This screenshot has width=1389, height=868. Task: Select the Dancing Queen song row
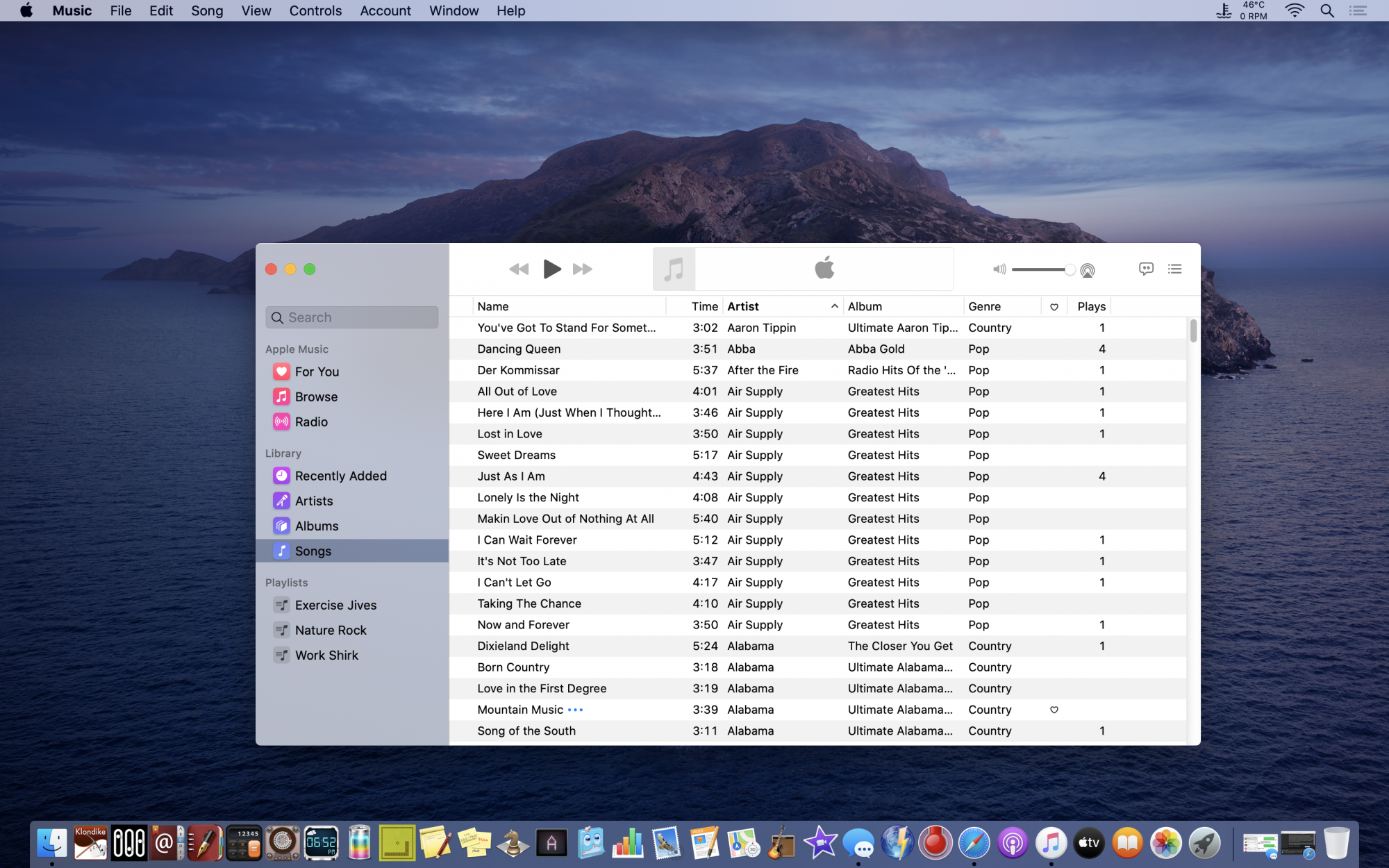[x=519, y=349]
